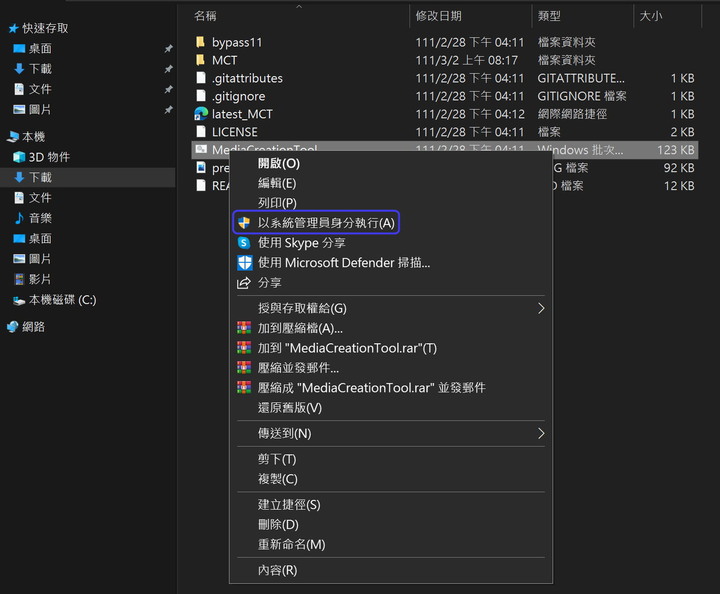Select 加到 "MediaCreationTool.rar"(T)
Viewport: 720px width, 594px height.
390,348
